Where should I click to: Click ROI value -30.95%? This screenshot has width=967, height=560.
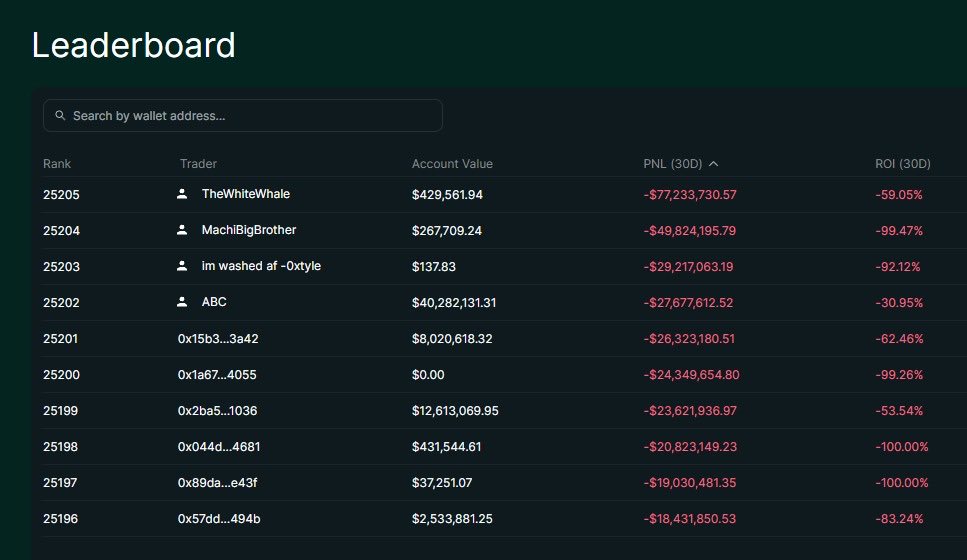pos(899,302)
